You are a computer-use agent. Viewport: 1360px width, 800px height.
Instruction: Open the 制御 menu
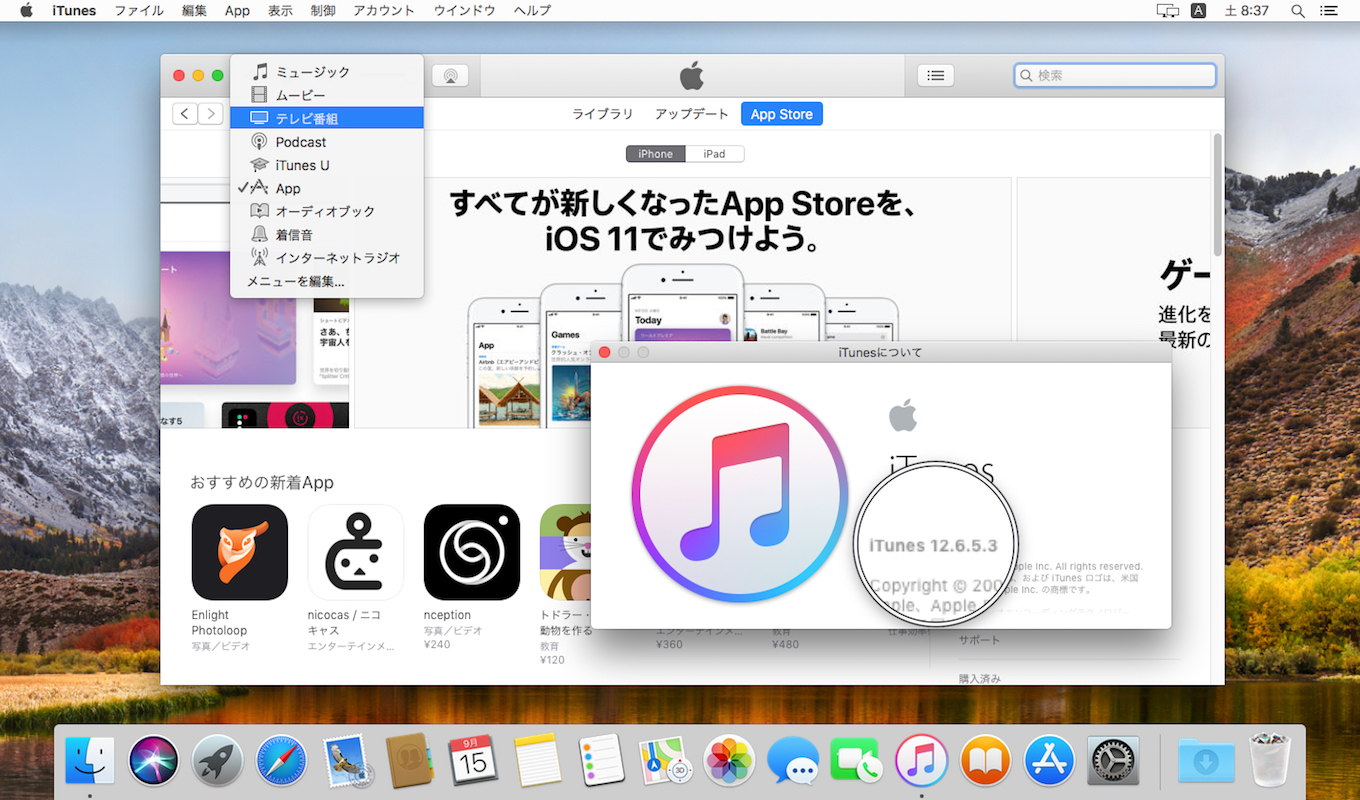[x=323, y=10]
